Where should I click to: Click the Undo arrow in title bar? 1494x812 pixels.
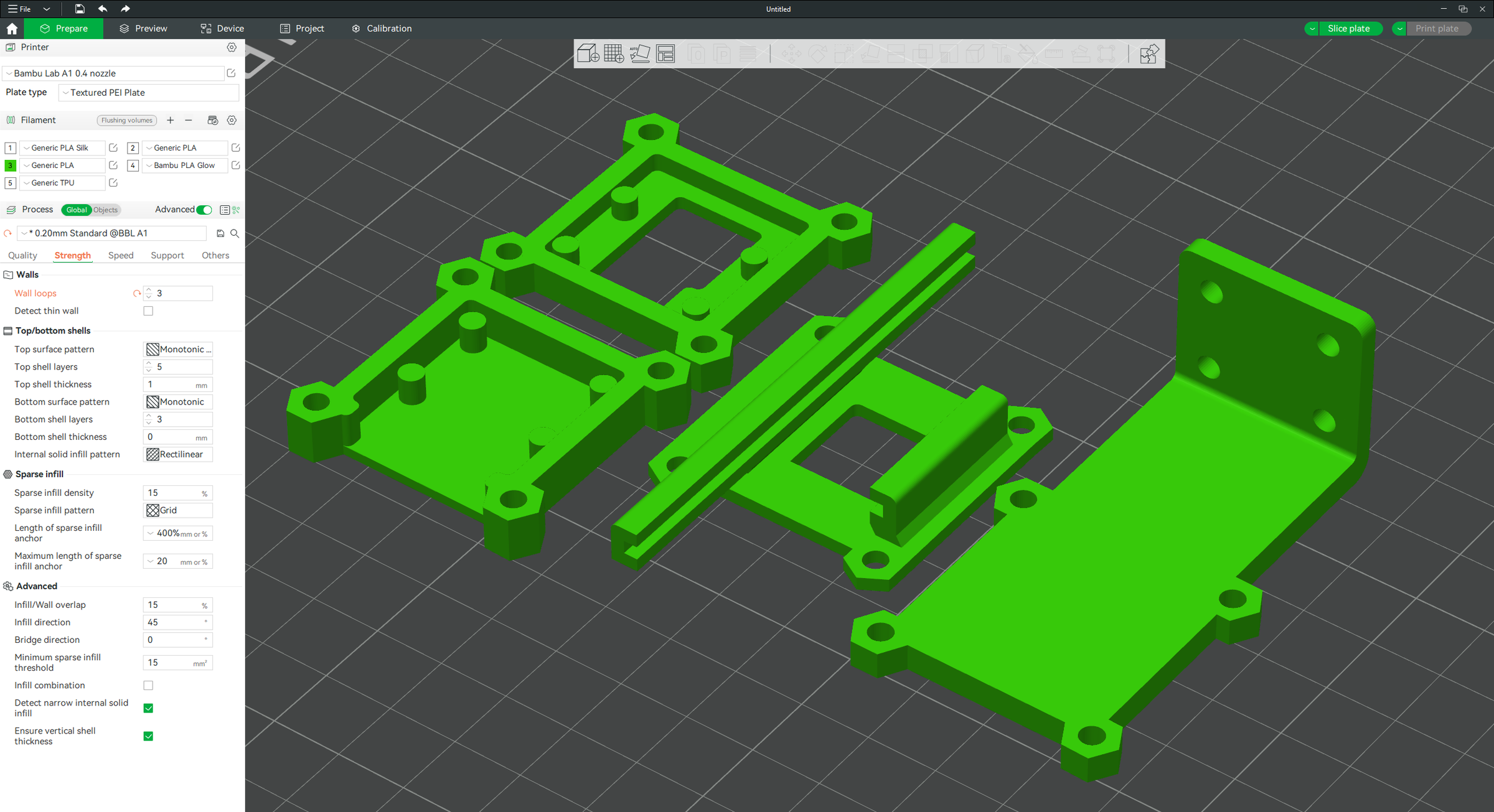[103, 9]
